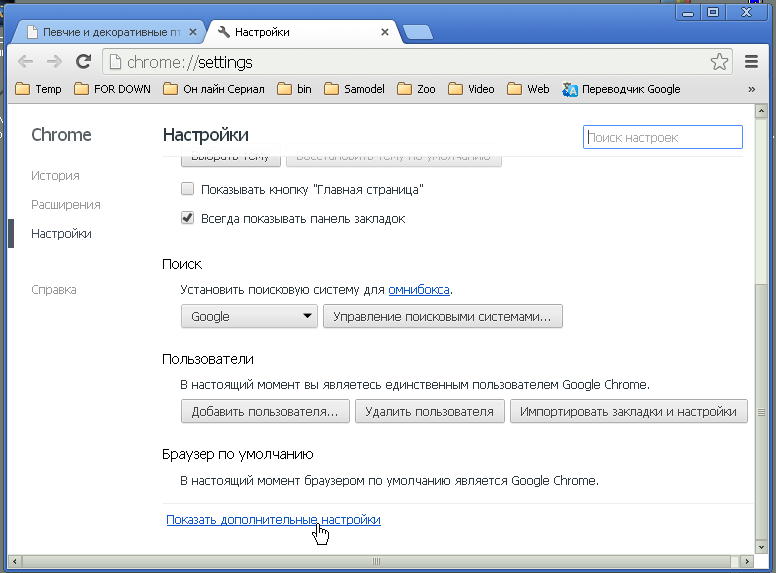Open the Video bookmark folder
The height and width of the screenshot is (573, 776).
click(471, 89)
